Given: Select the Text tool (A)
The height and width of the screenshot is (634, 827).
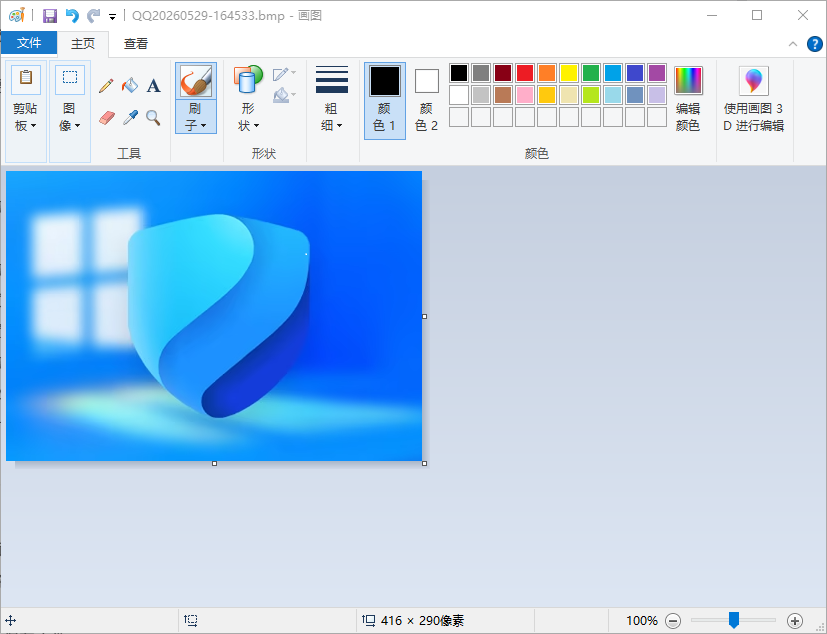Looking at the screenshot, I should 153,85.
